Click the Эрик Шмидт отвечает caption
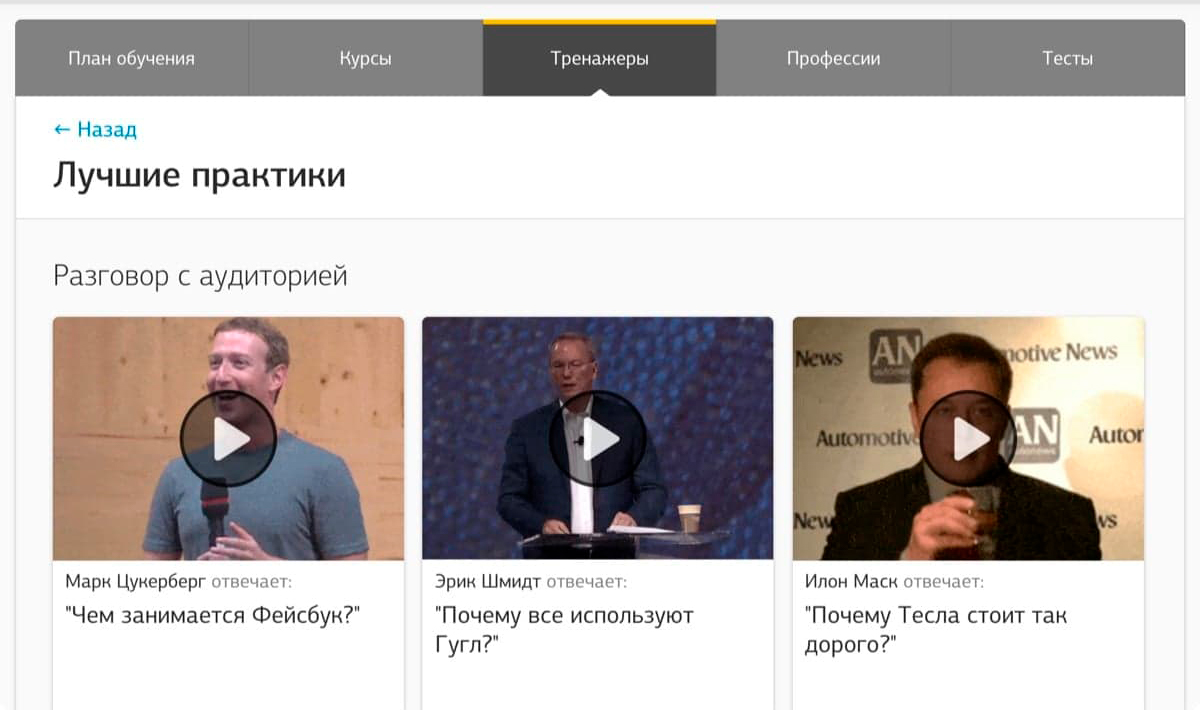This screenshot has width=1200, height=710. pos(531,581)
